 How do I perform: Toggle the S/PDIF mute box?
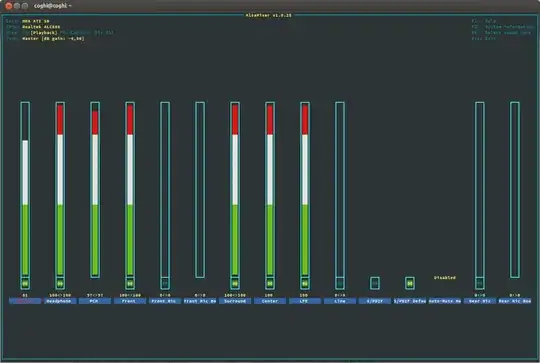pos(375,283)
